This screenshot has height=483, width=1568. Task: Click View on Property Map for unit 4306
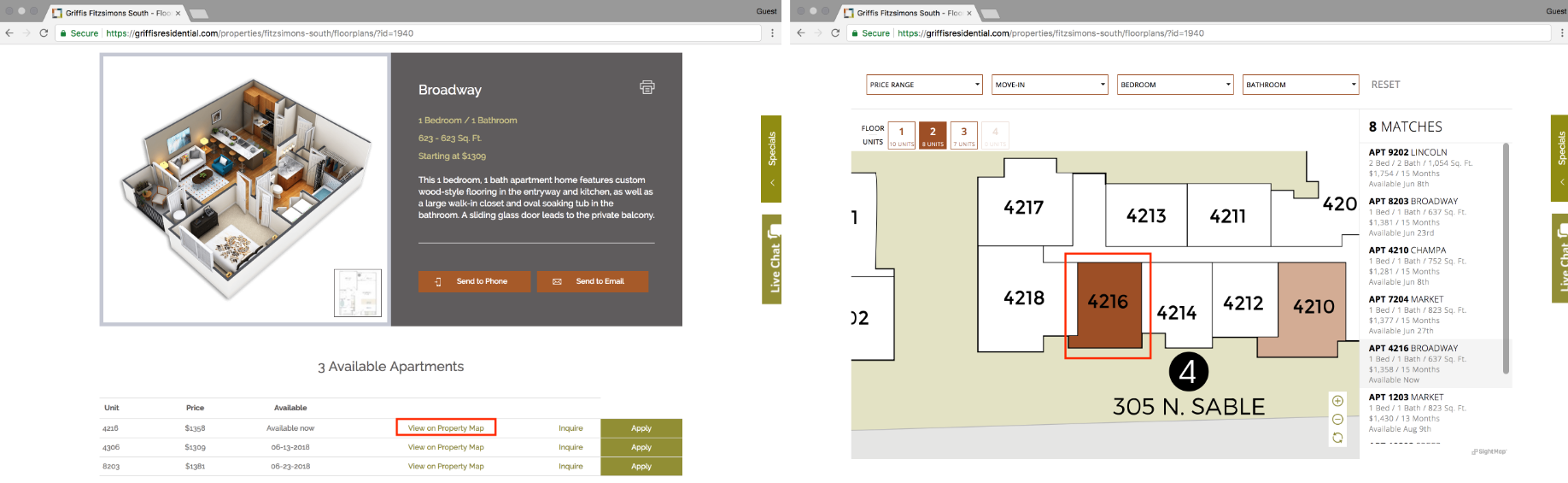tap(446, 447)
